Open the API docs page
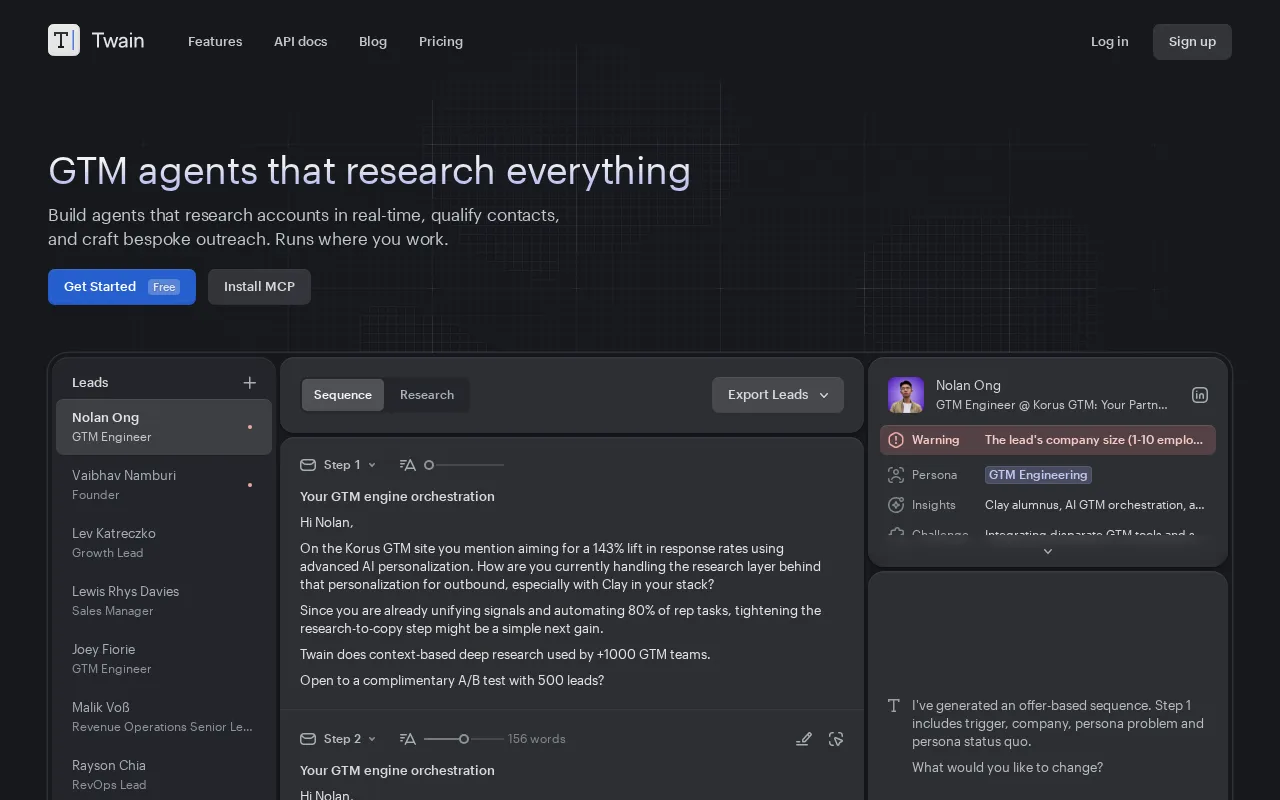Image resolution: width=1280 pixels, height=800 pixels. (x=301, y=41)
